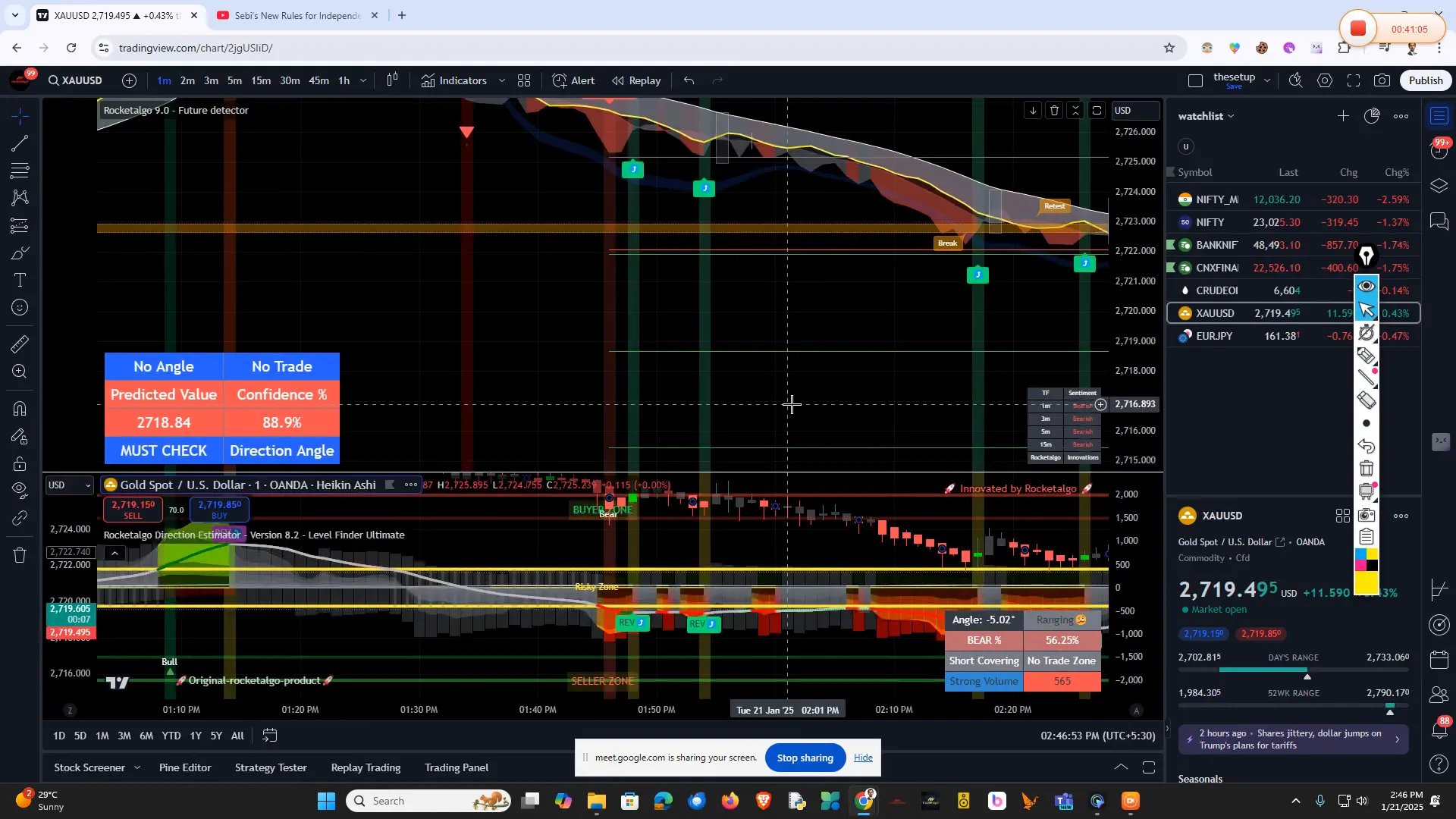Image resolution: width=1456 pixels, height=819 pixels.
Task: Open the economic calendar sidebar icon
Action: coord(1439,660)
